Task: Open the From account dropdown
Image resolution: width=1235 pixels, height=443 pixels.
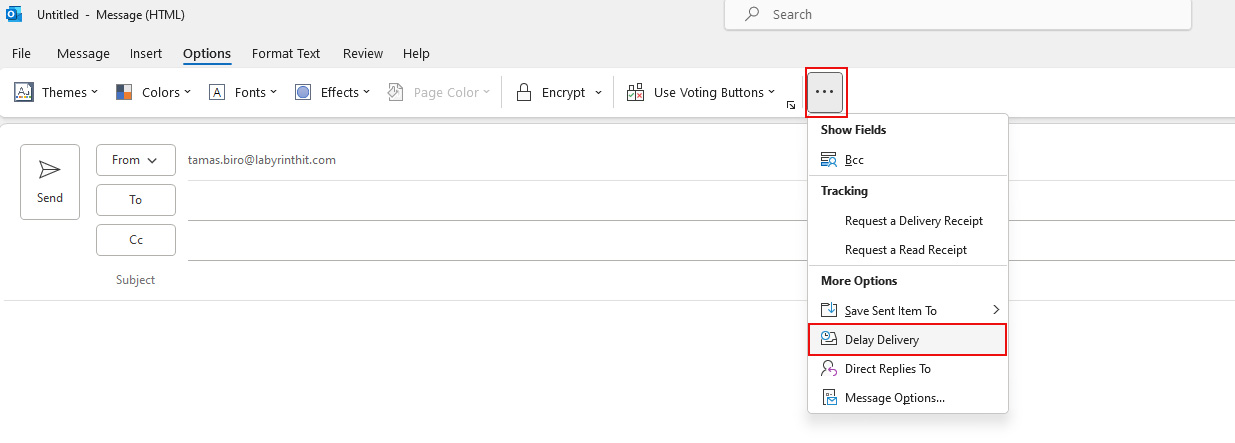Action: click(x=136, y=160)
